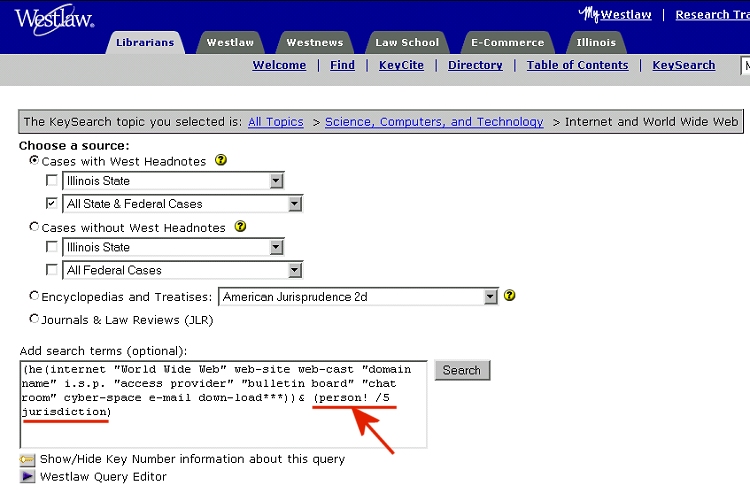Open Illinois State dropdown under without Headnotes
The image size is (750, 493).
(x=173, y=247)
